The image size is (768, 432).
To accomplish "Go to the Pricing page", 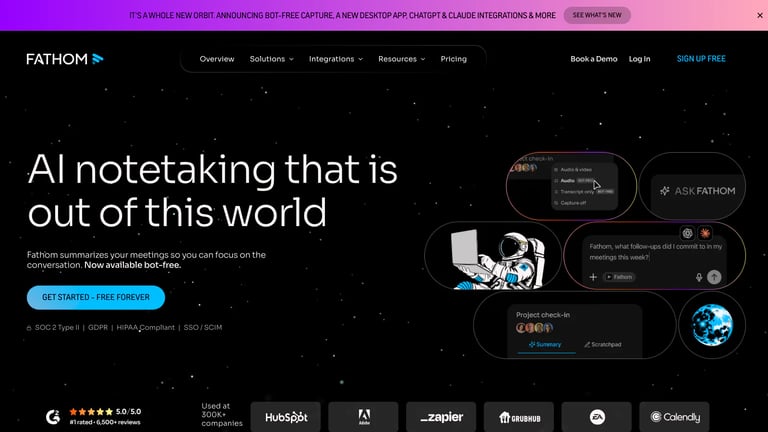I will point(454,59).
